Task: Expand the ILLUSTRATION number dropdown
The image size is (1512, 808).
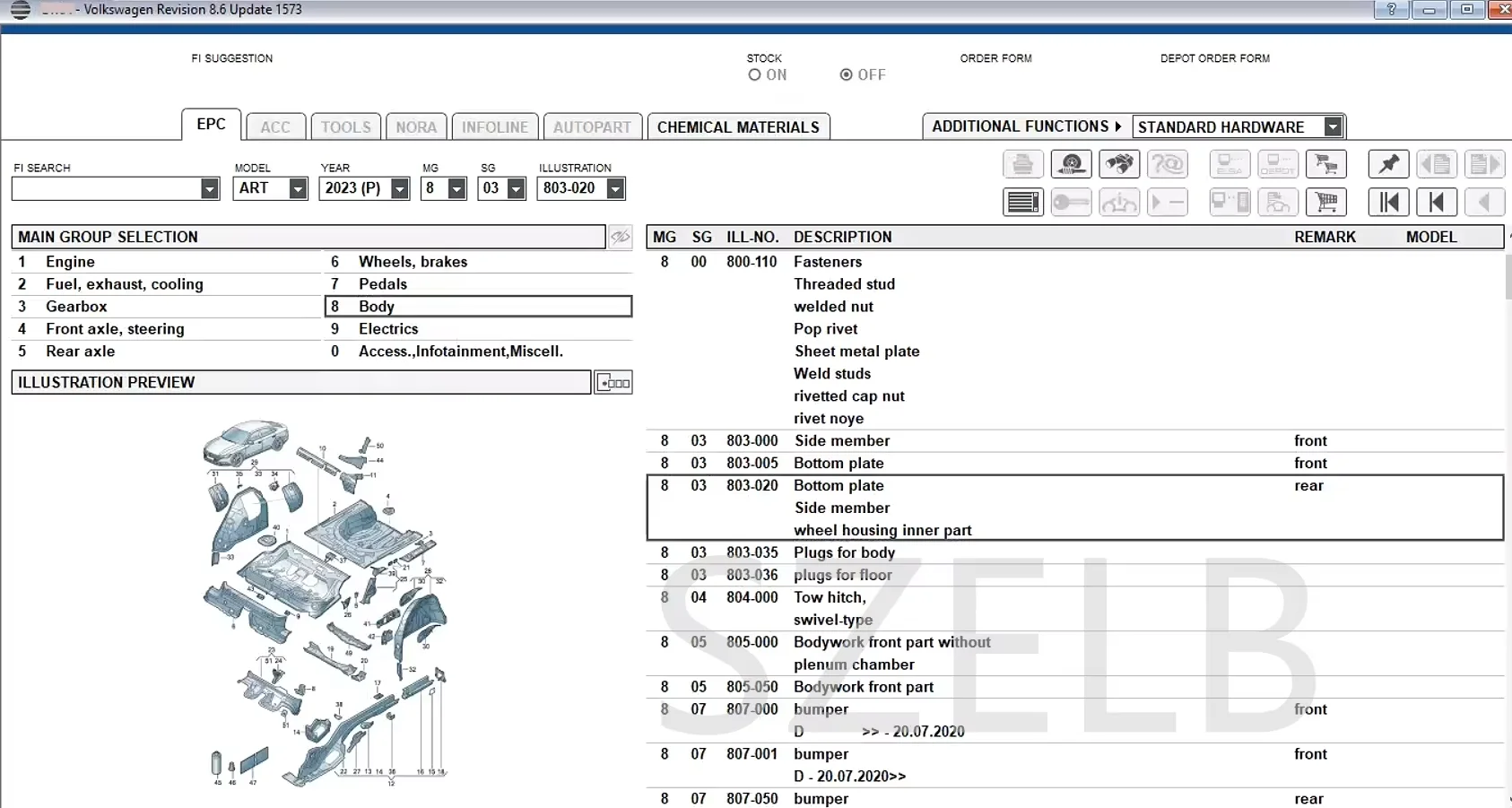Action: point(615,188)
